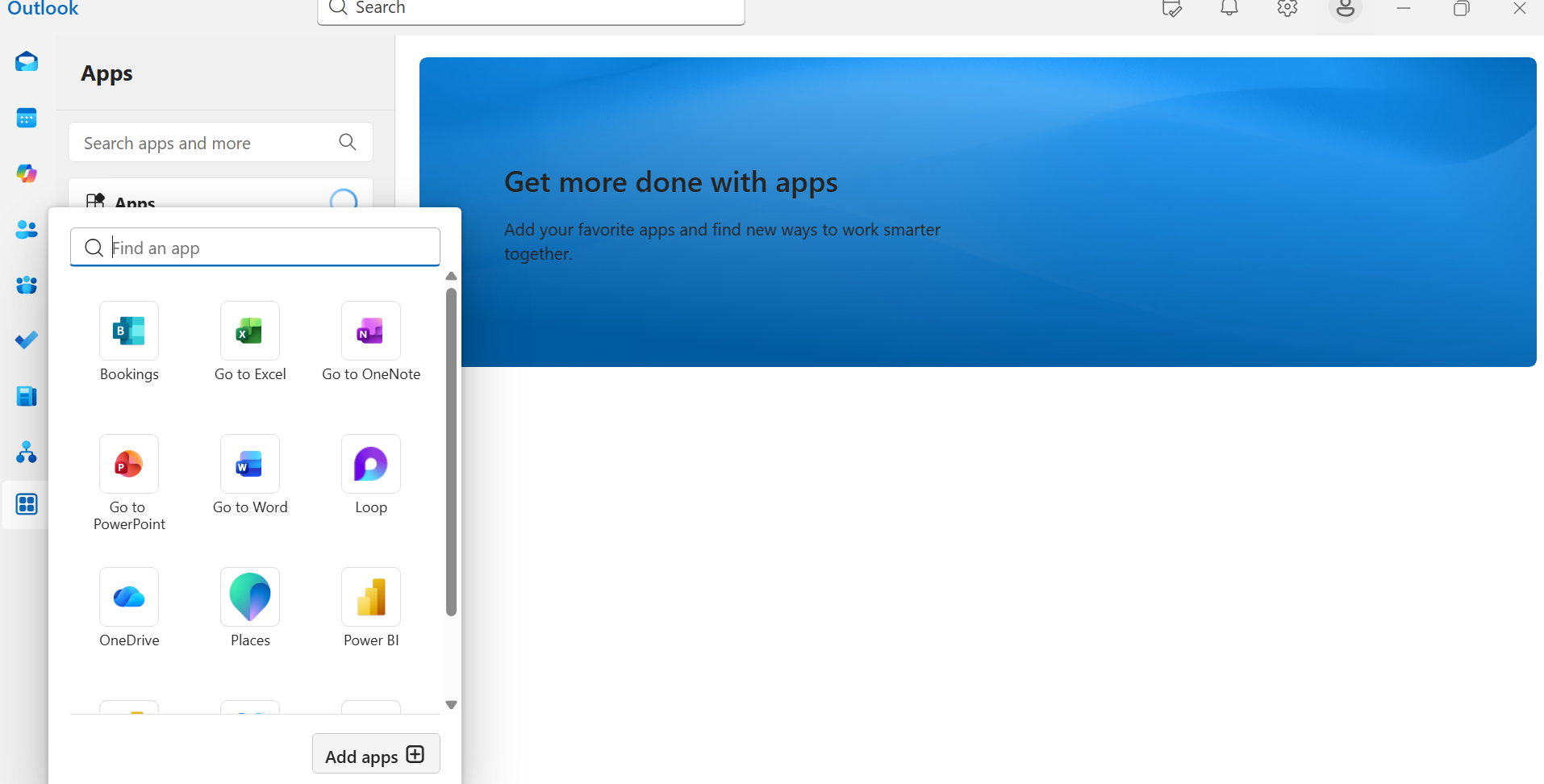The image size is (1544, 784).
Task: Open notifications bell in title bar
Action: [x=1229, y=8]
